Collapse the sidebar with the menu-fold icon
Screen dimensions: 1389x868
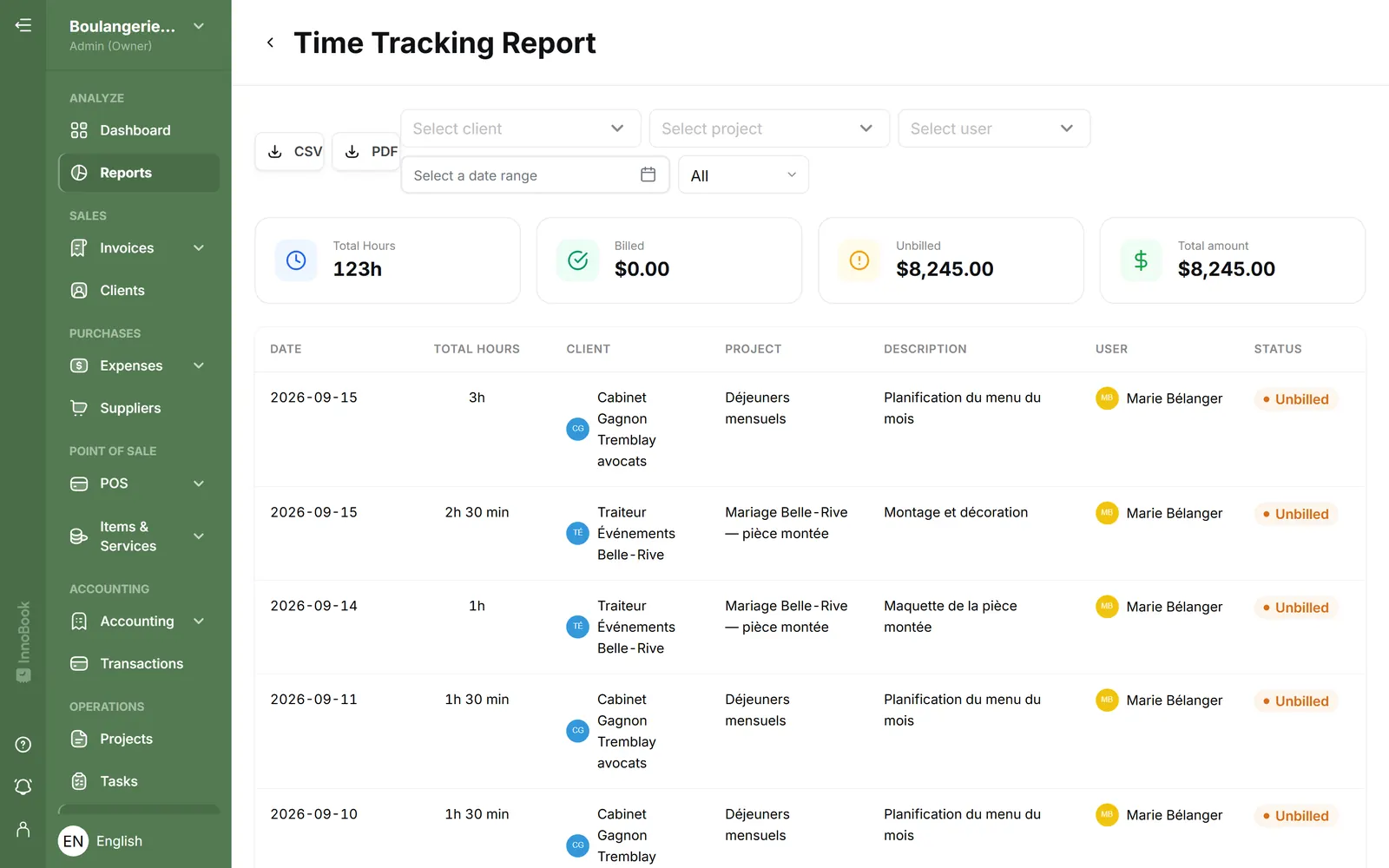[x=23, y=25]
